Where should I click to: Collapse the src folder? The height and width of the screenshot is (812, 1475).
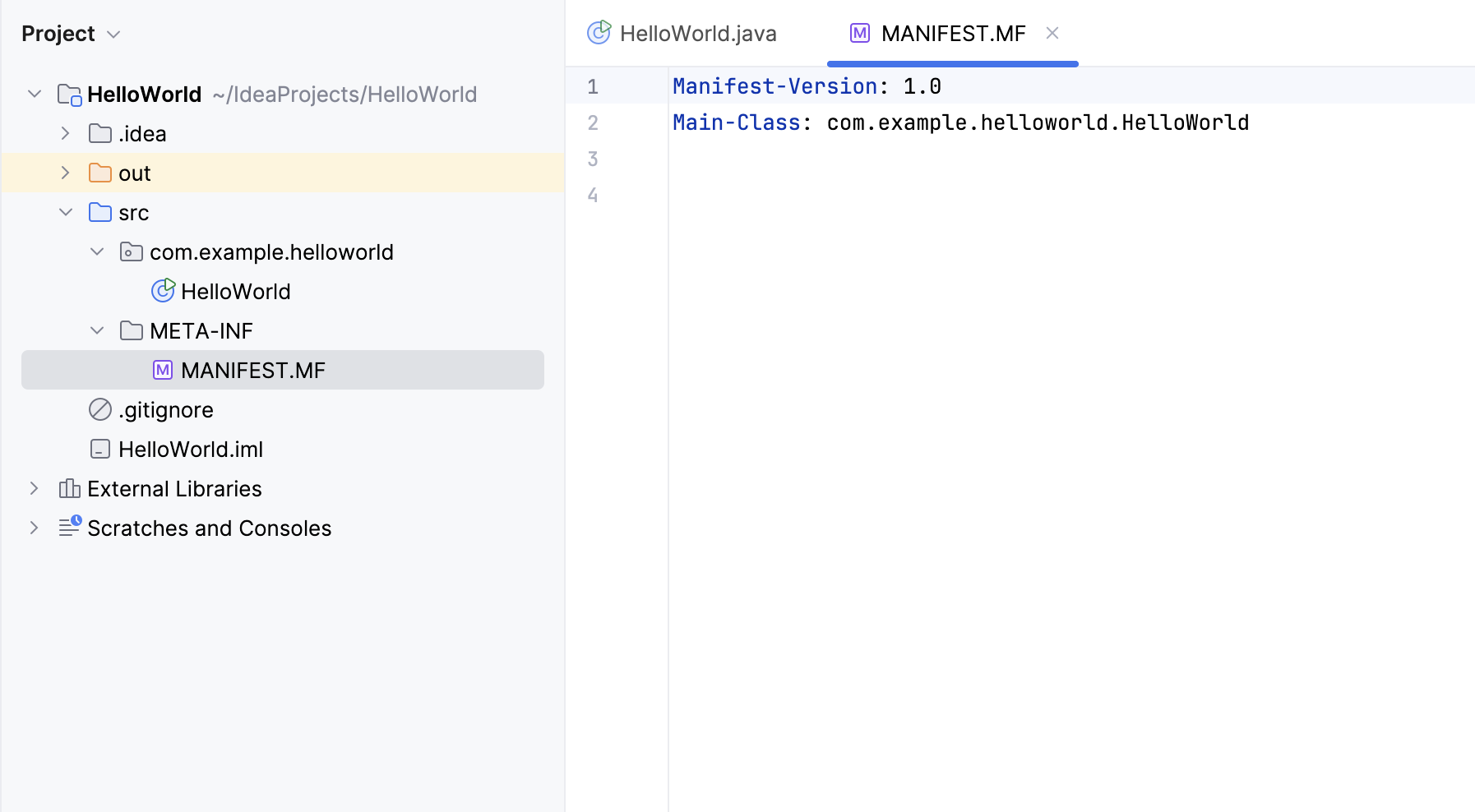[65, 212]
